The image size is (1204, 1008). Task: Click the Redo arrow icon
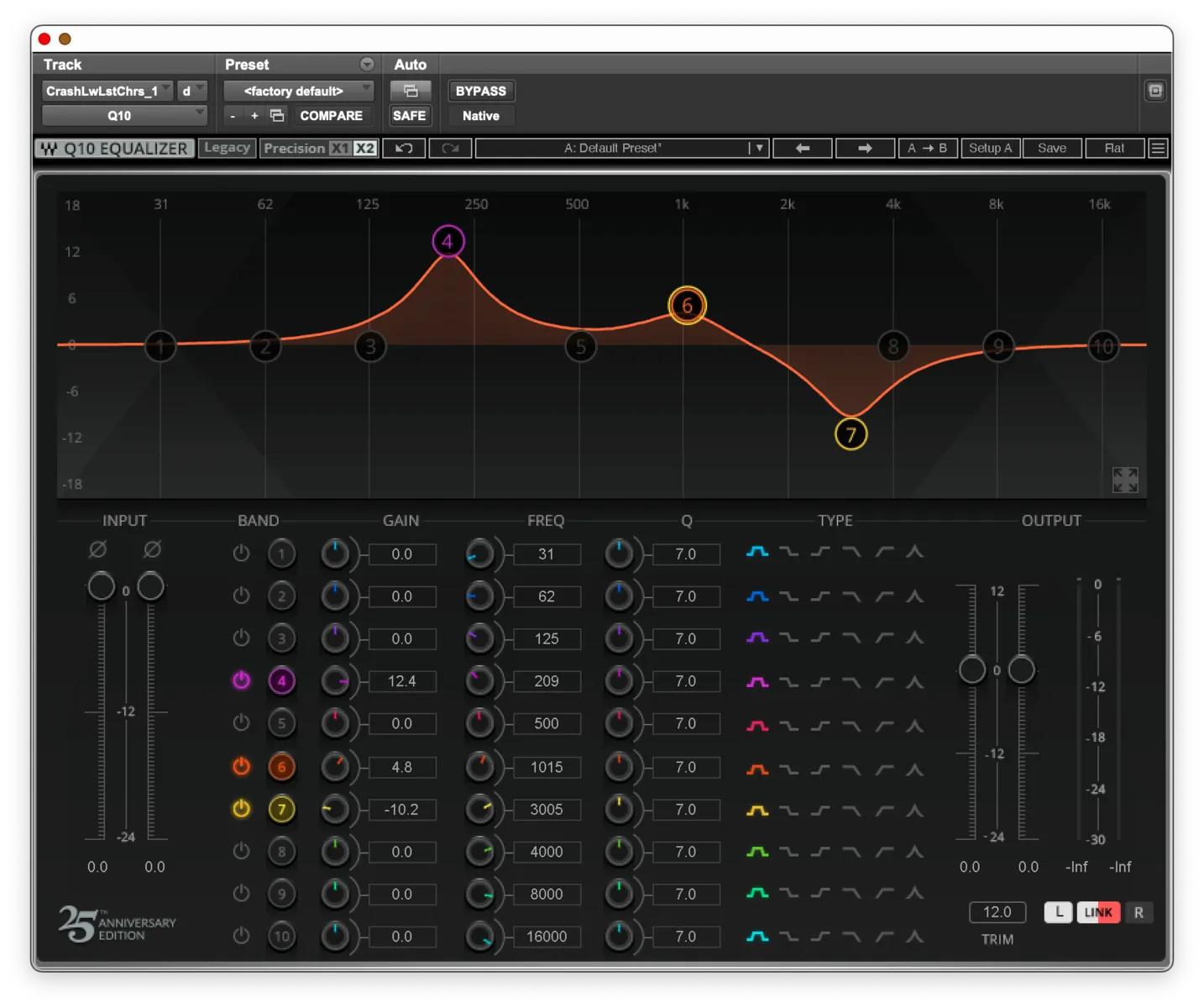(x=451, y=148)
